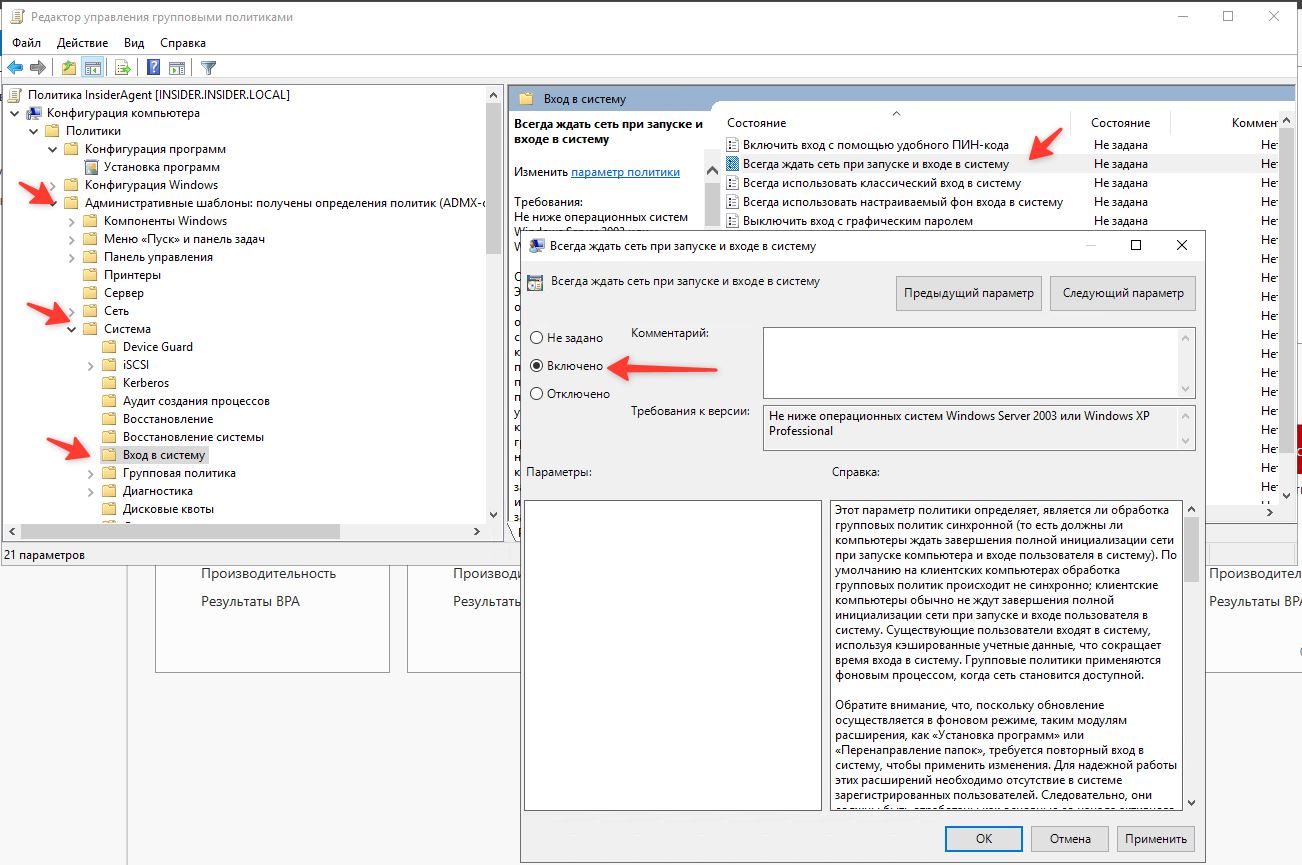The height and width of the screenshot is (865, 1302).
Task: Expand the iSCSI tree node
Action: click(90, 365)
